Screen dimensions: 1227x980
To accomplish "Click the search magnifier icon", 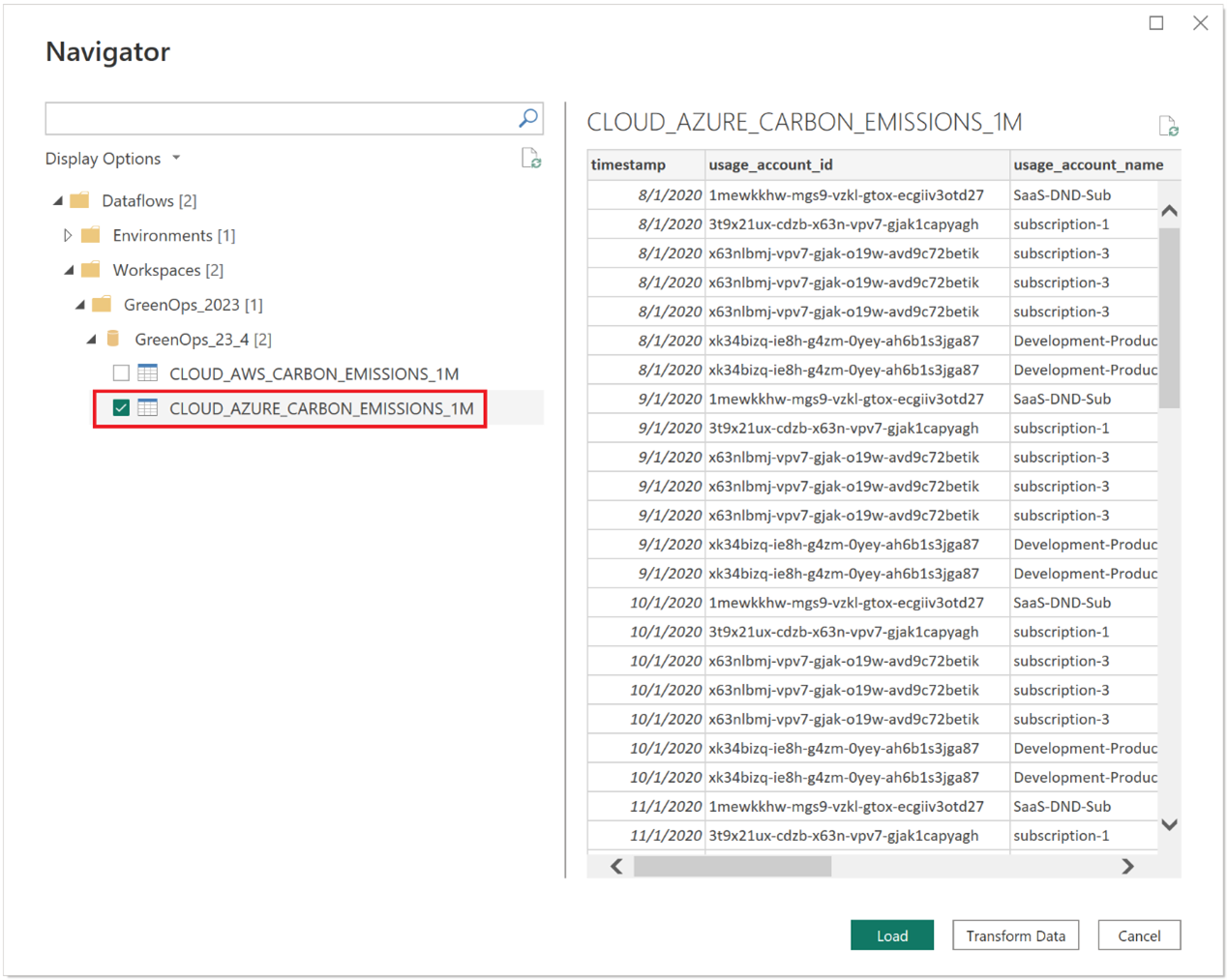I will pos(526,118).
